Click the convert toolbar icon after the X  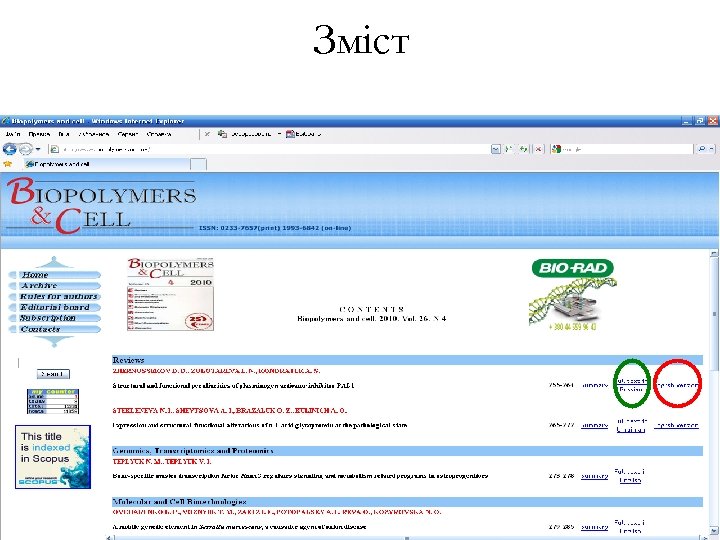click(222, 134)
